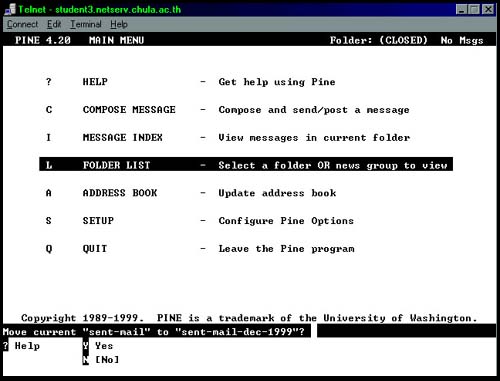Click 'Get help using Pine' description
500x381 pixels.
pos(277,82)
